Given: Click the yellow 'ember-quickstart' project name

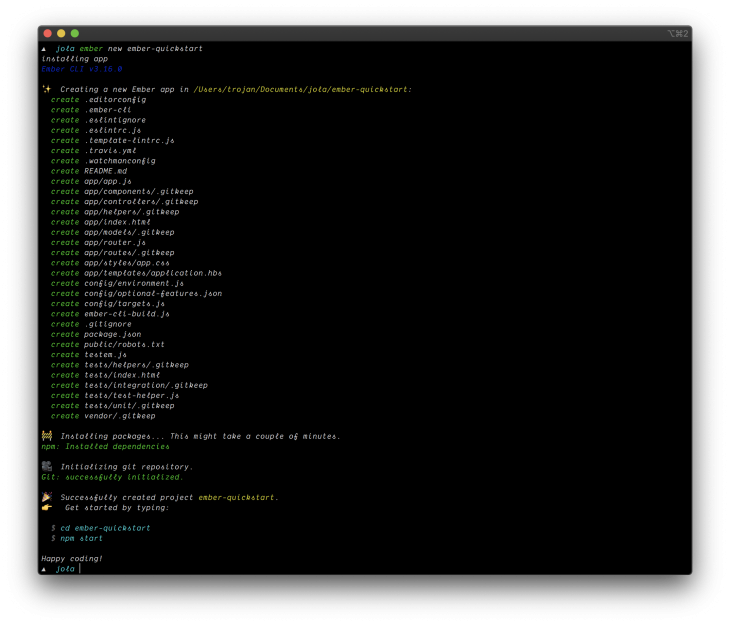Looking at the screenshot, I should click(x=237, y=497).
